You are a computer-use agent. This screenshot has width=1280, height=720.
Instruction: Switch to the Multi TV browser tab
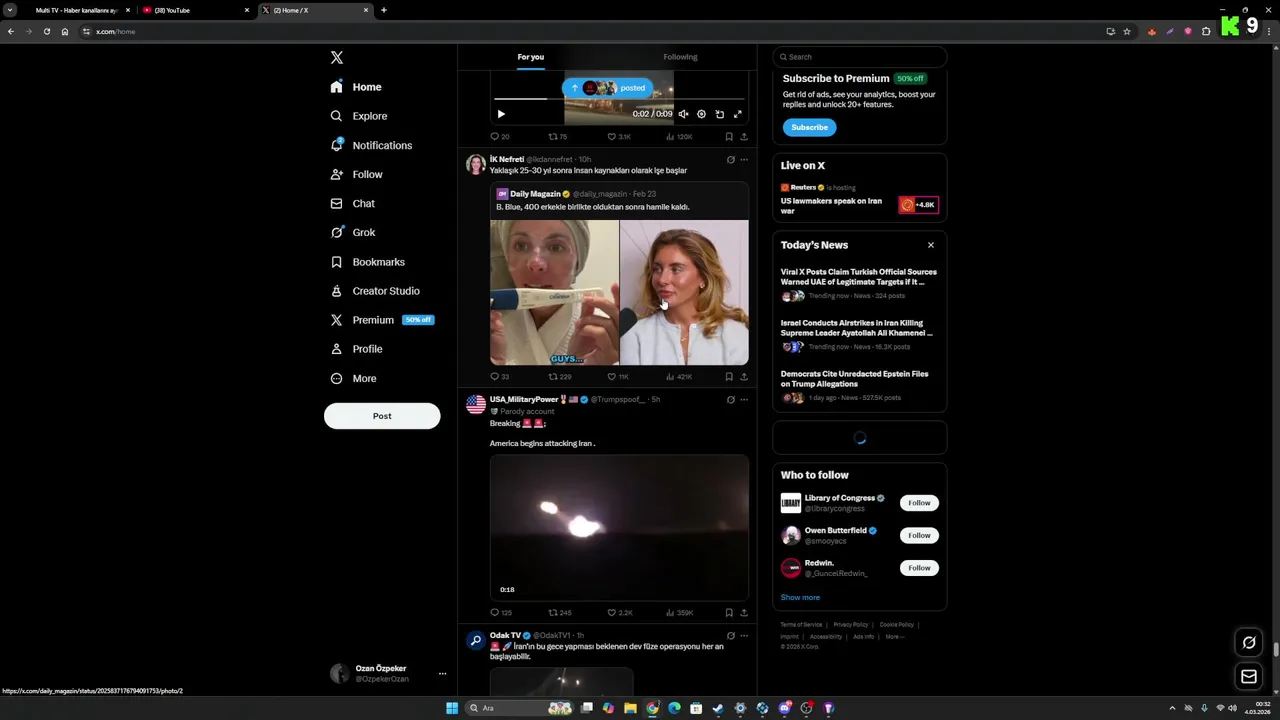tap(76, 10)
